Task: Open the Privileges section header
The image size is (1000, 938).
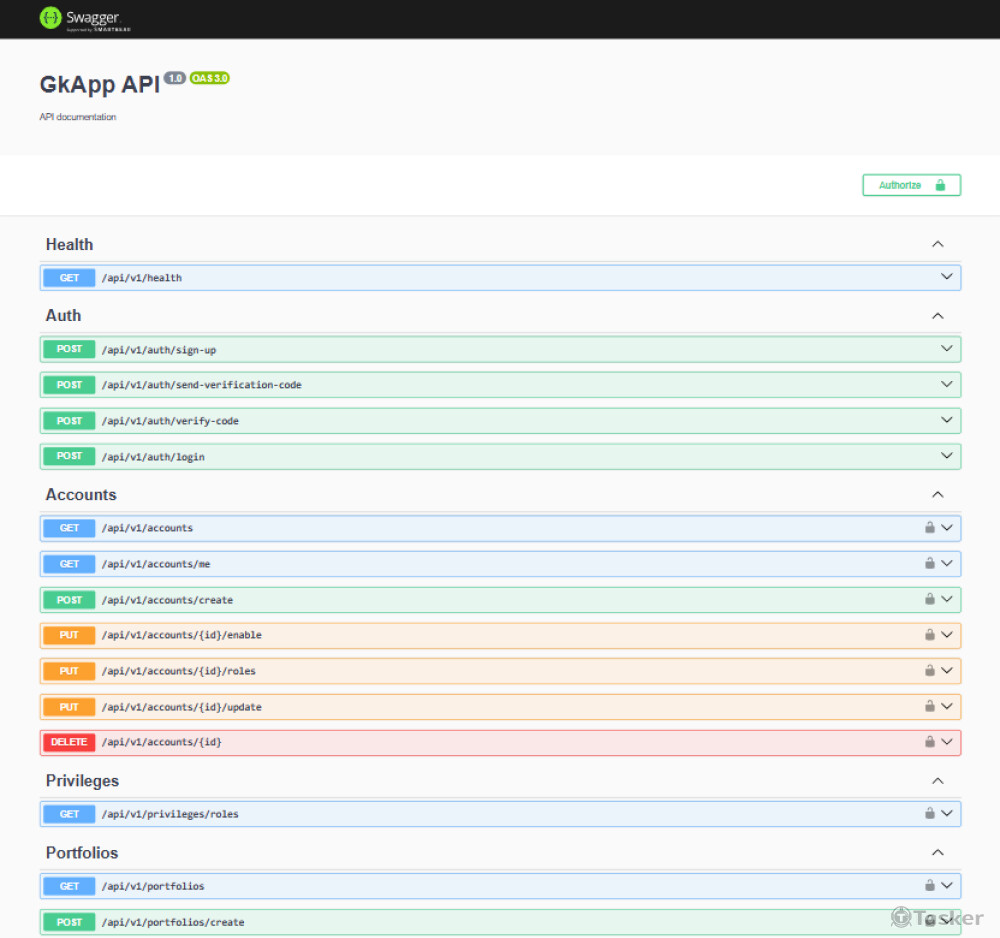Action: (82, 781)
